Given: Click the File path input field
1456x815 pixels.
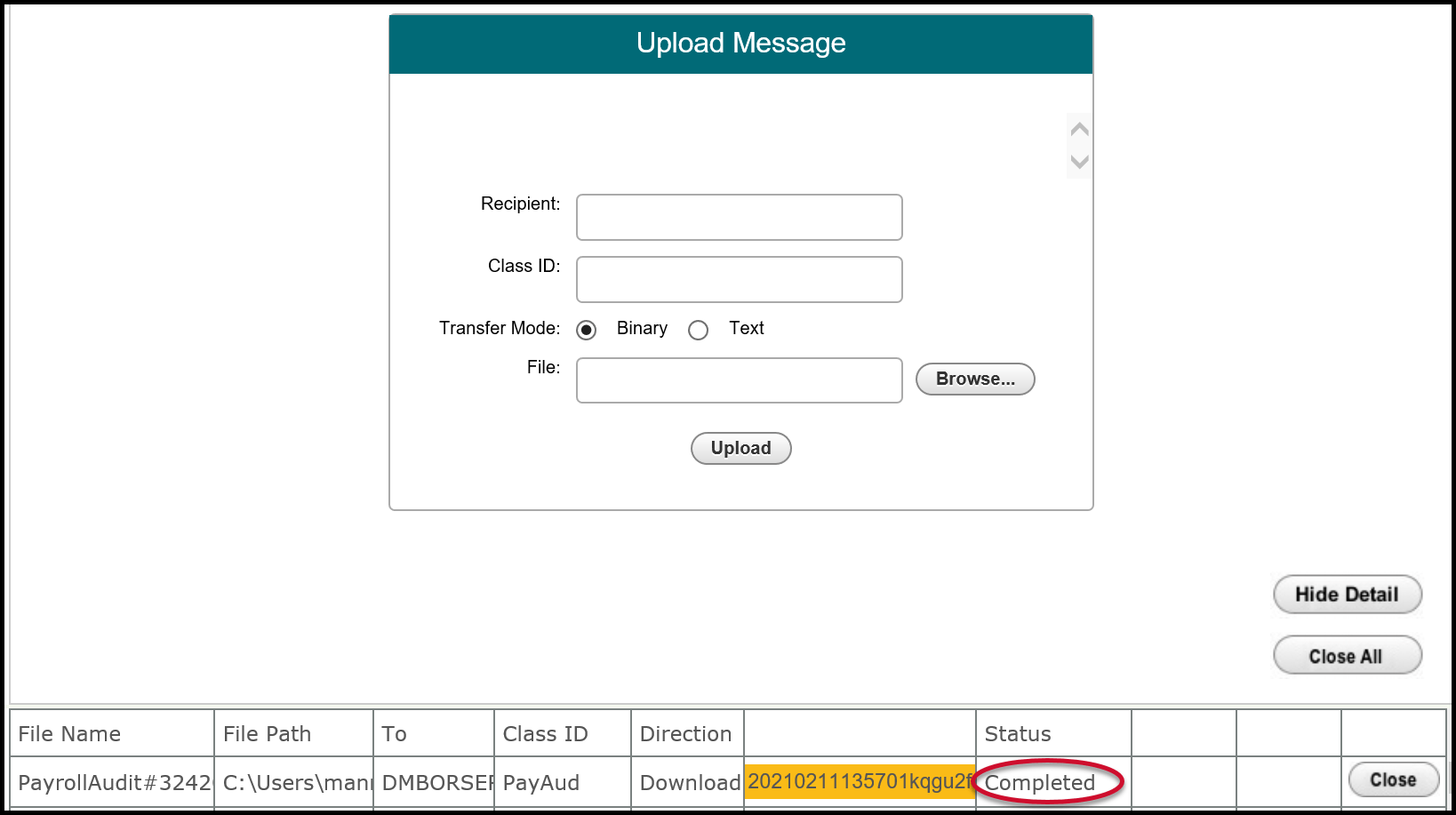Looking at the screenshot, I should point(739,380).
